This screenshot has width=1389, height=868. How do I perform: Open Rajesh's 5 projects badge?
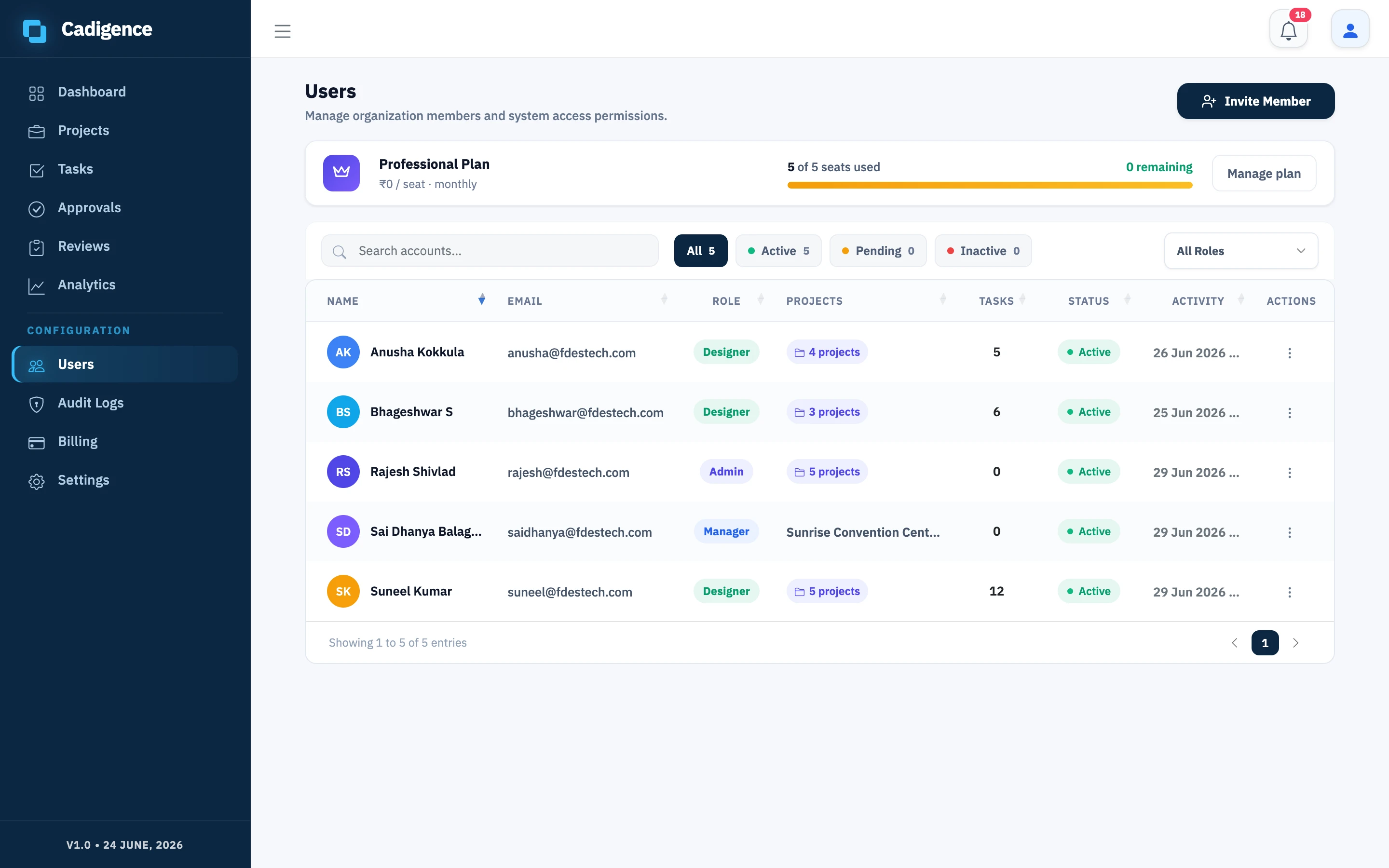[827, 471]
